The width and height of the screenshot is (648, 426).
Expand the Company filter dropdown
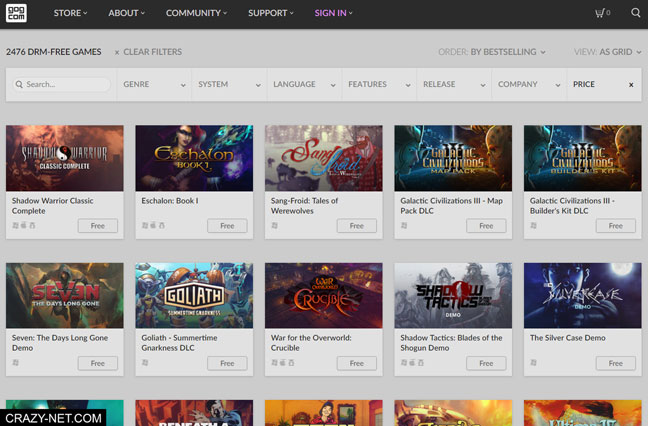(529, 84)
